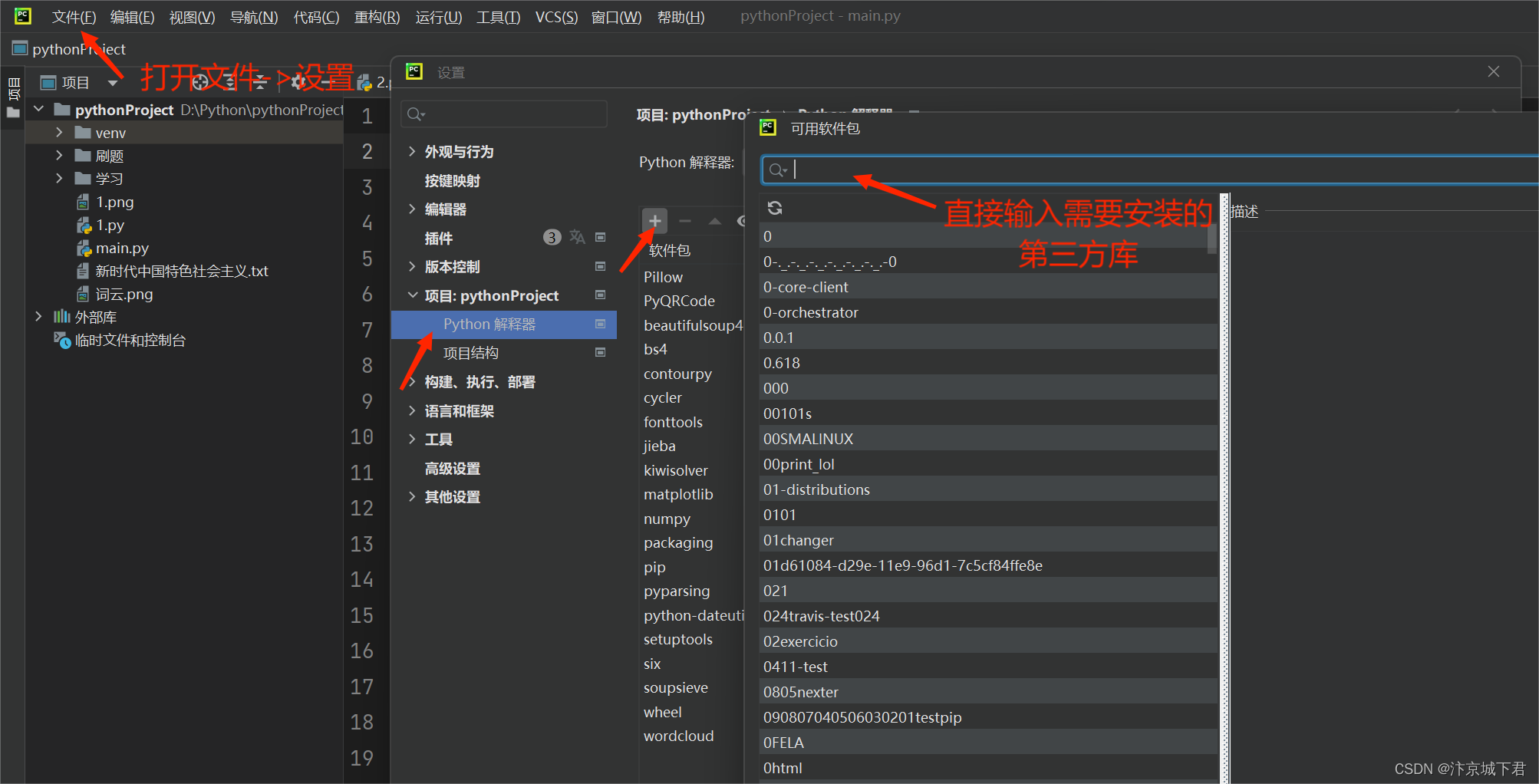
Task: Expand the 外部库 node in project tree
Action: click(38, 317)
